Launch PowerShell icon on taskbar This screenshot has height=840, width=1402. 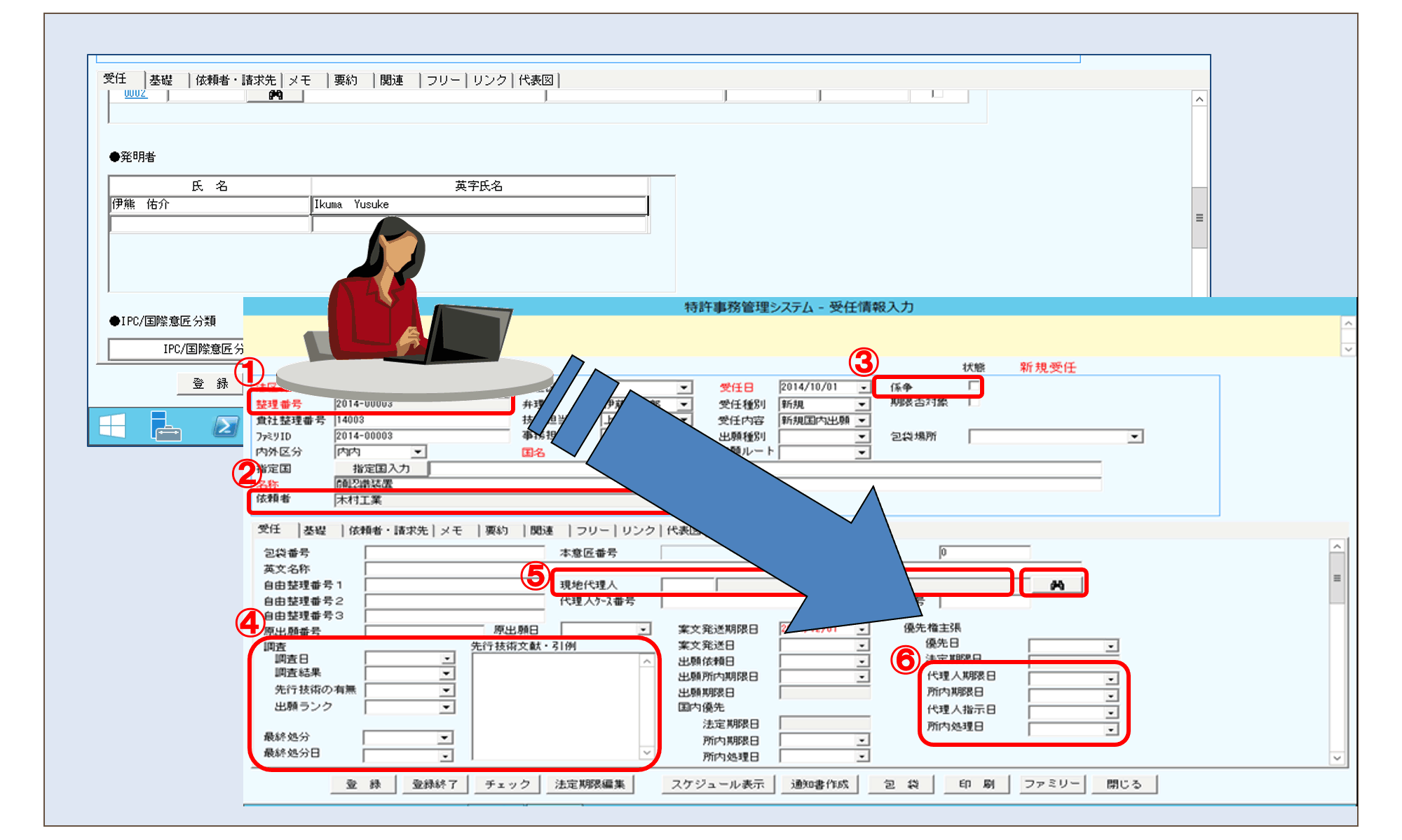[x=226, y=425]
